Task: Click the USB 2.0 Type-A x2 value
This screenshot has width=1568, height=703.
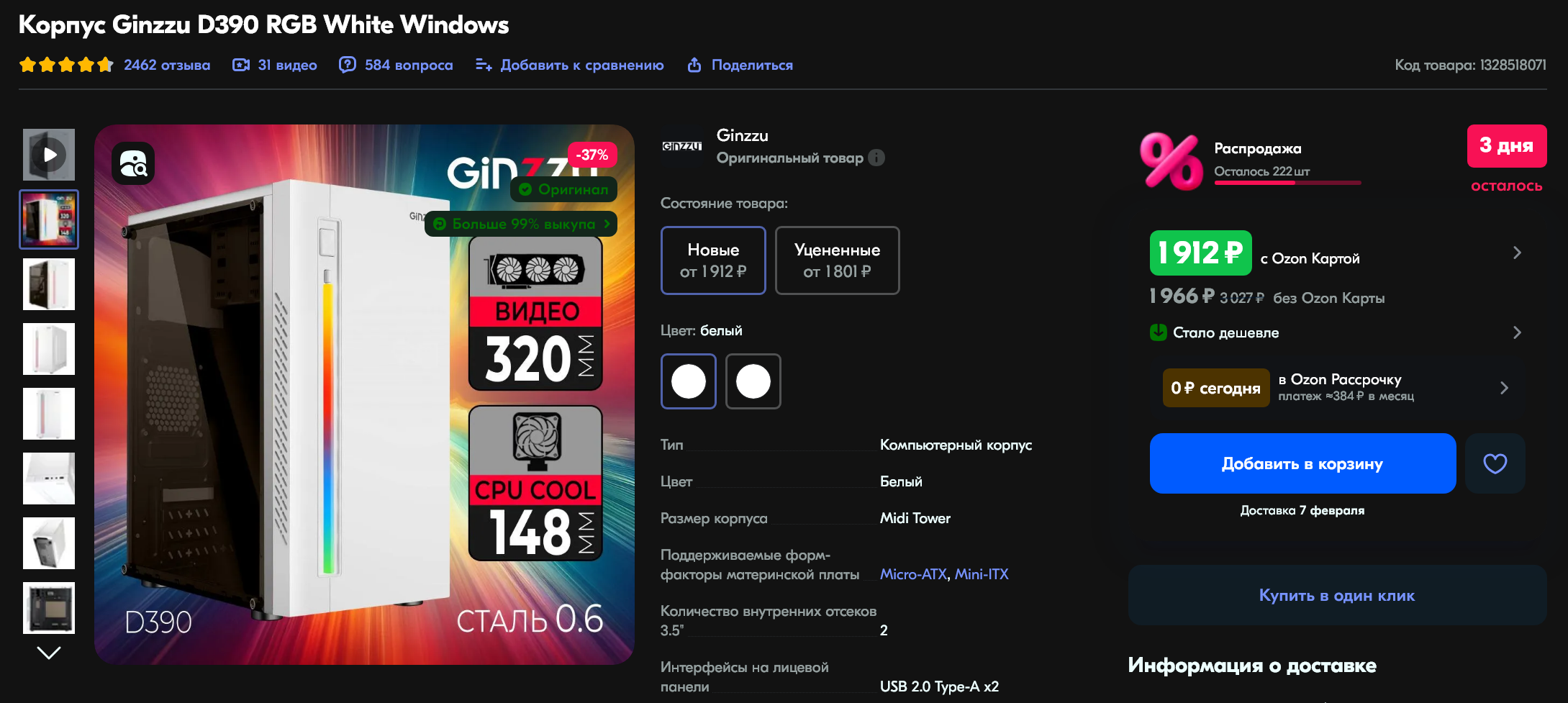Action: coord(939,686)
